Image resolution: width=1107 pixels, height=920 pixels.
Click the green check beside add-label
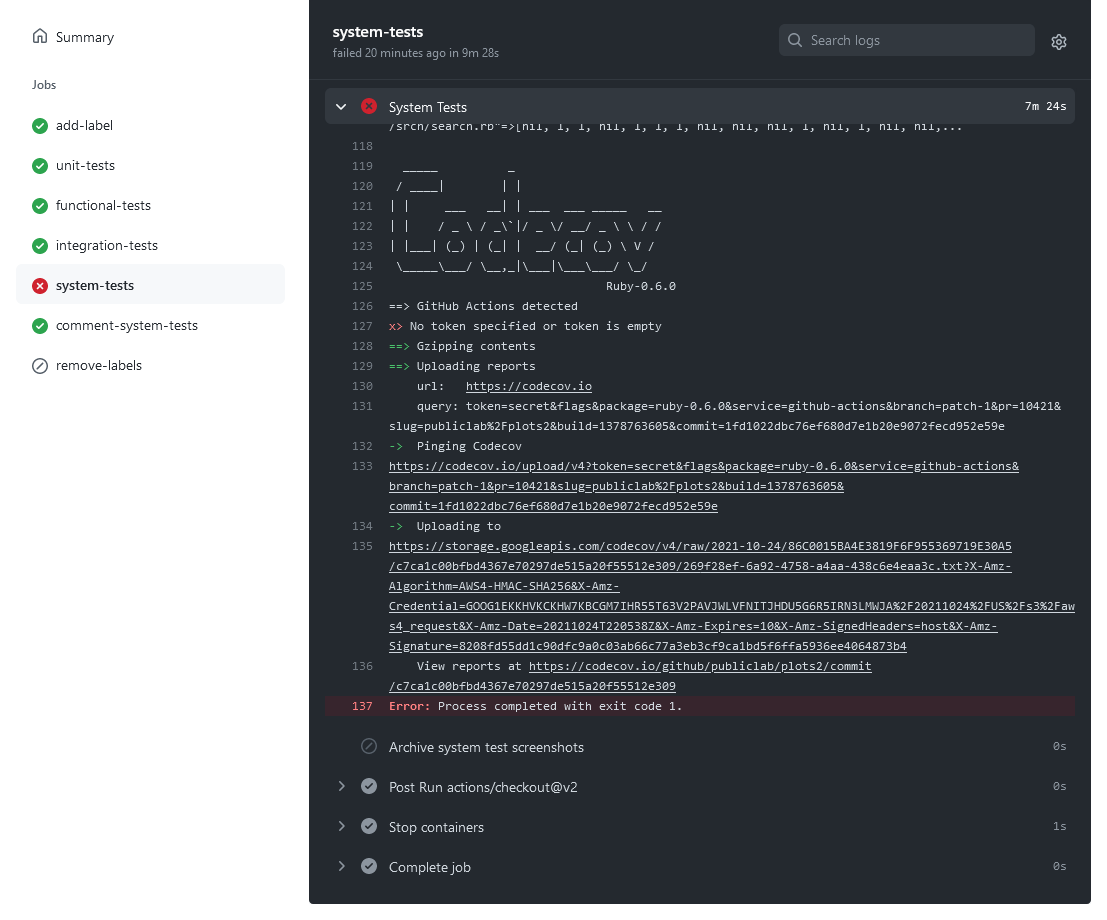40,125
